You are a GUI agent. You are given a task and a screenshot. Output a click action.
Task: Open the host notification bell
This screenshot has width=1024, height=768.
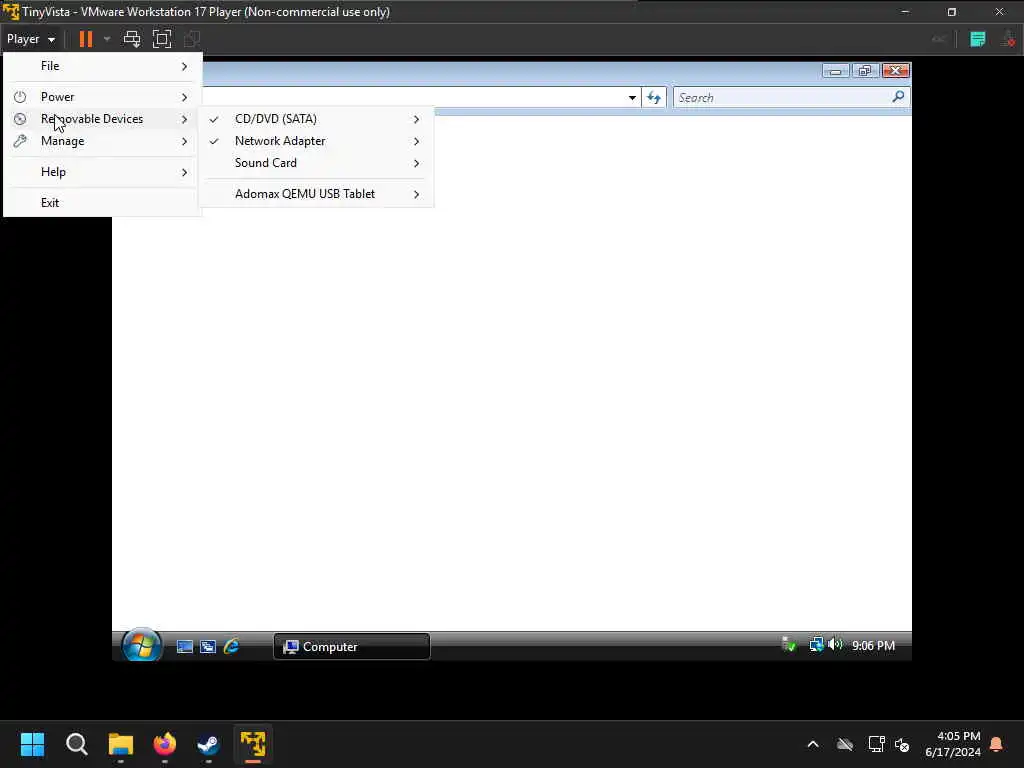[996, 744]
